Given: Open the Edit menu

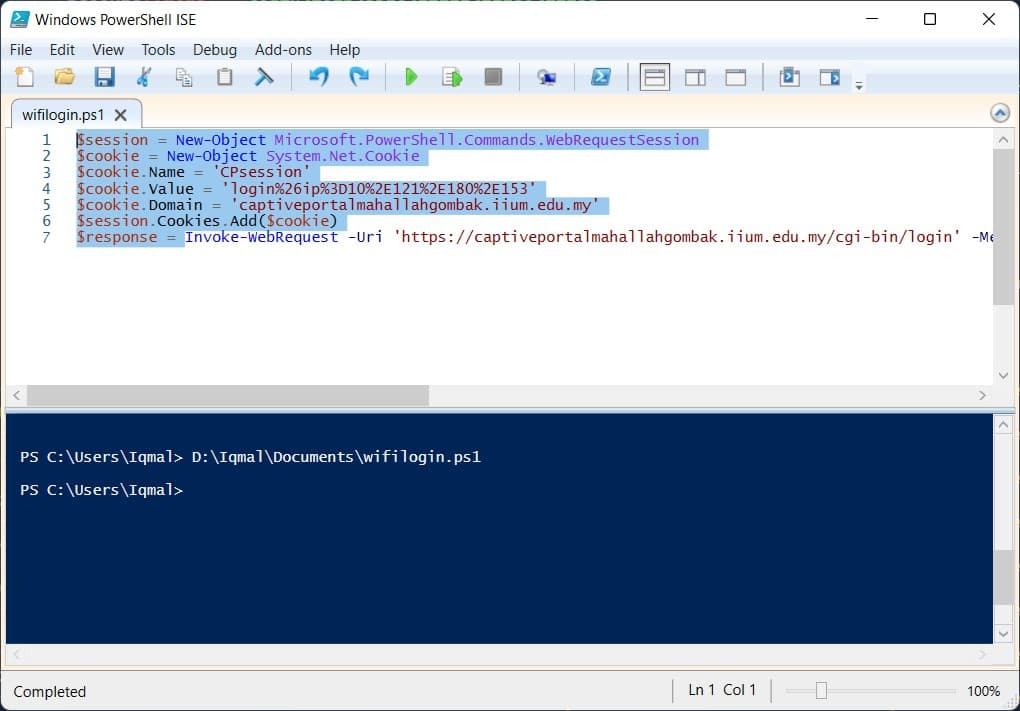Looking at the screenshot, I should point(62,49).
